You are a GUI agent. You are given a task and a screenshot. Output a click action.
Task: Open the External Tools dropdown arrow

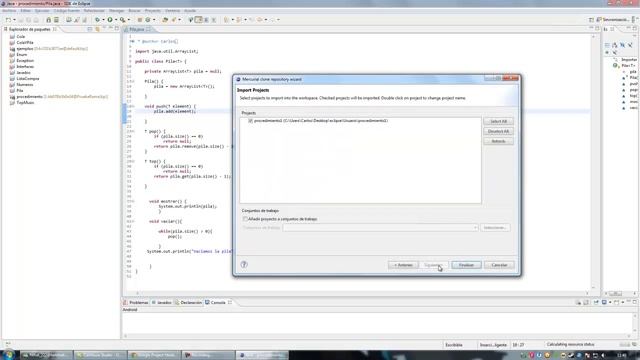pyautogui.click(x=128, y=20)
